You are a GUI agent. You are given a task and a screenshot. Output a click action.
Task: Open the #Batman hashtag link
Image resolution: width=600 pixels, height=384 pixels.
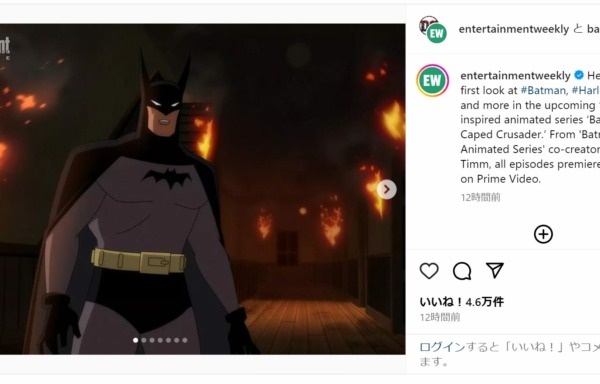point(543,90)
